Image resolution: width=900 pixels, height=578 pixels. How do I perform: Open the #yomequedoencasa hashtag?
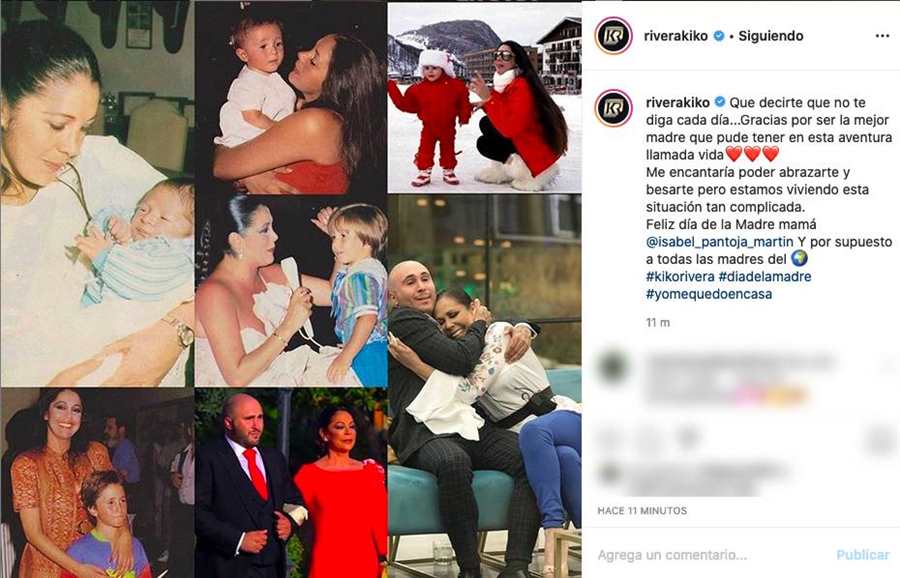point(709,294)
